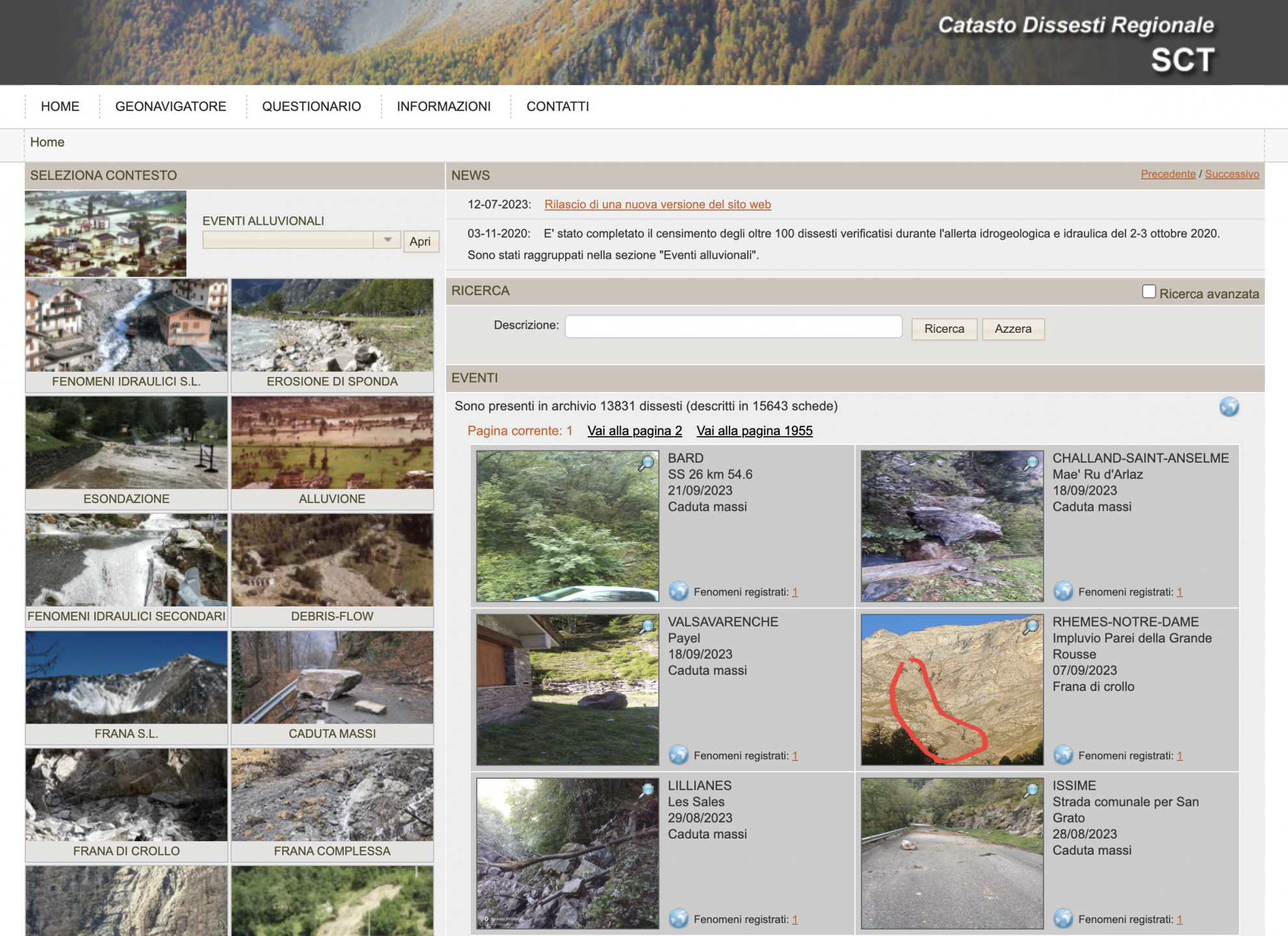Select the CADUTA MASSI context thumbnail
Viewport: 1288px width, 936px height.
(332, 686)
